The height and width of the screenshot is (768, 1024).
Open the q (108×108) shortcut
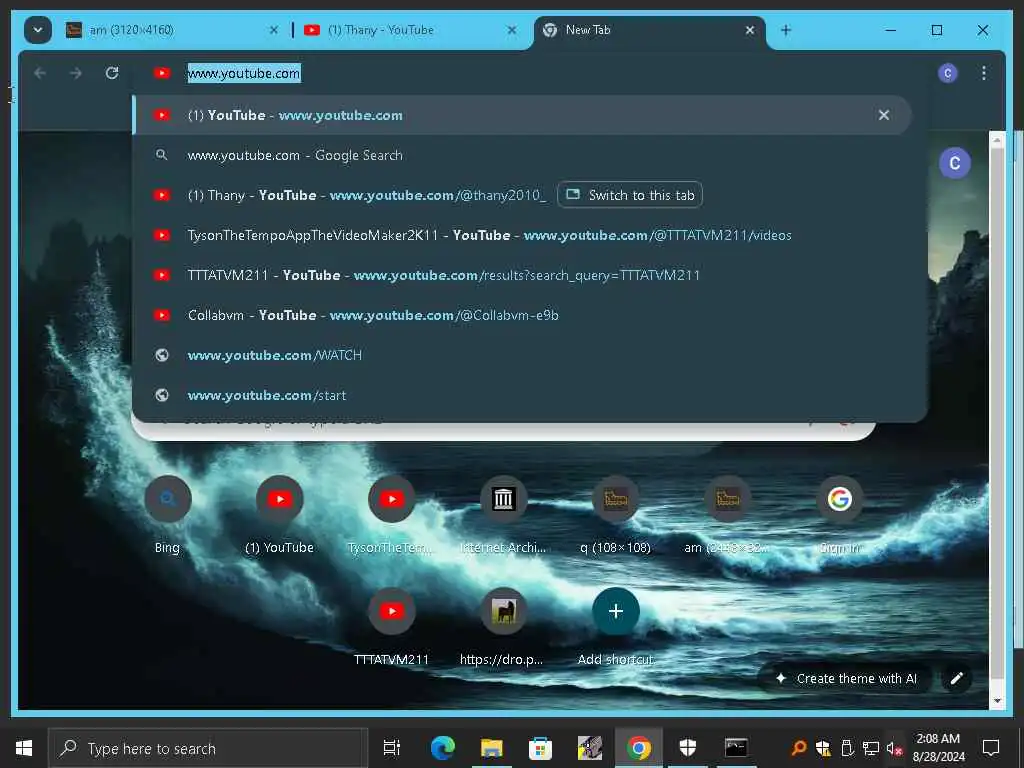tap(616, 515)
